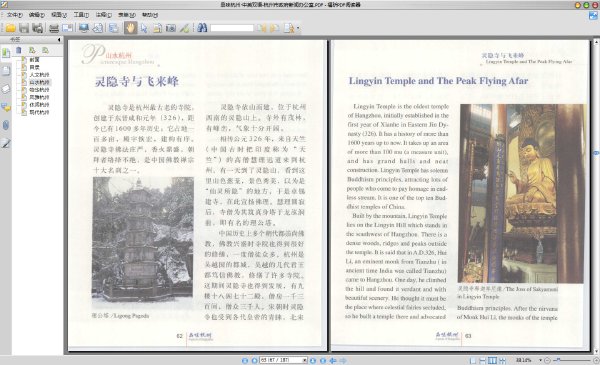Open the 视图(V) menu

coord(59,15)
